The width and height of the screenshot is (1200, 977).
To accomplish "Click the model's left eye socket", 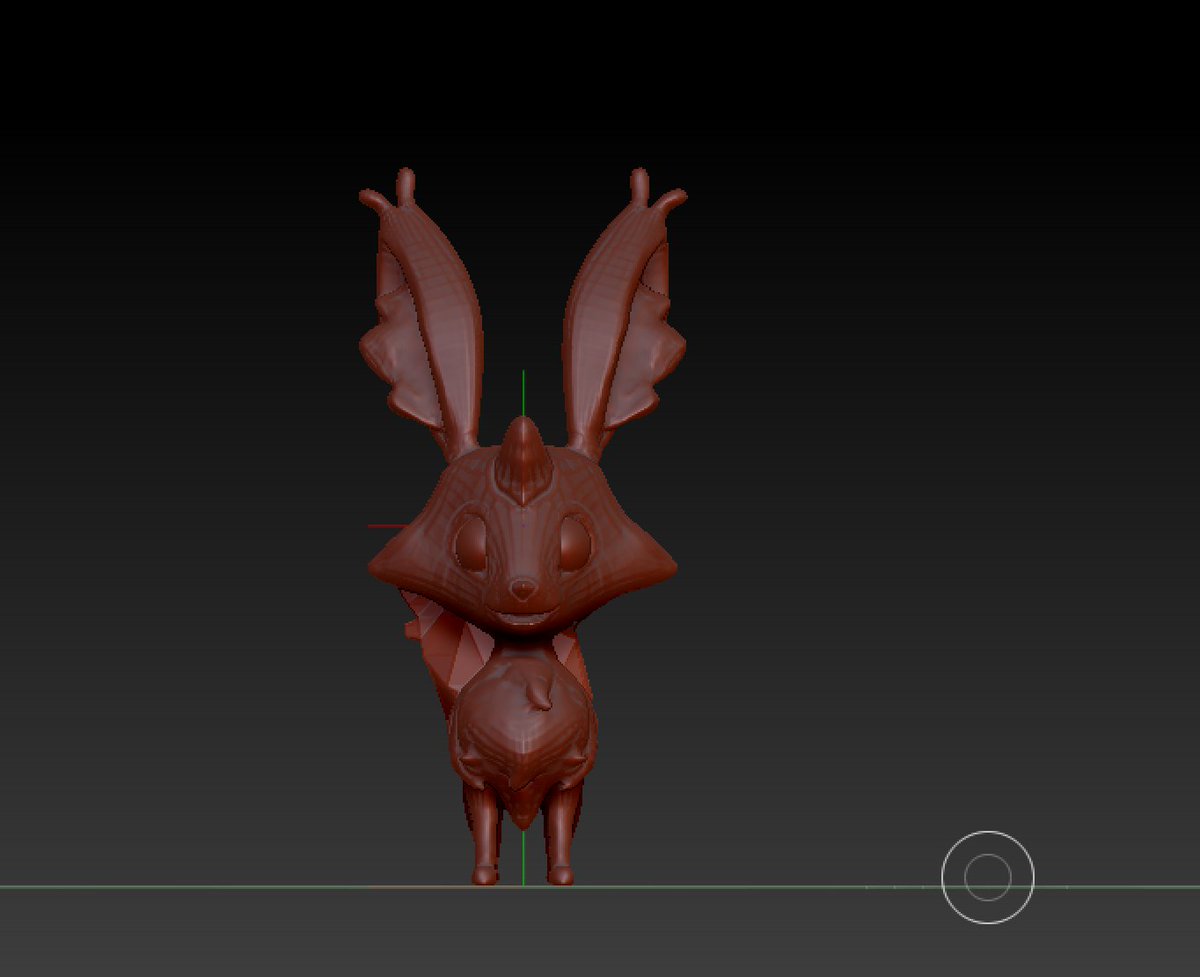I will click(470, 546).
